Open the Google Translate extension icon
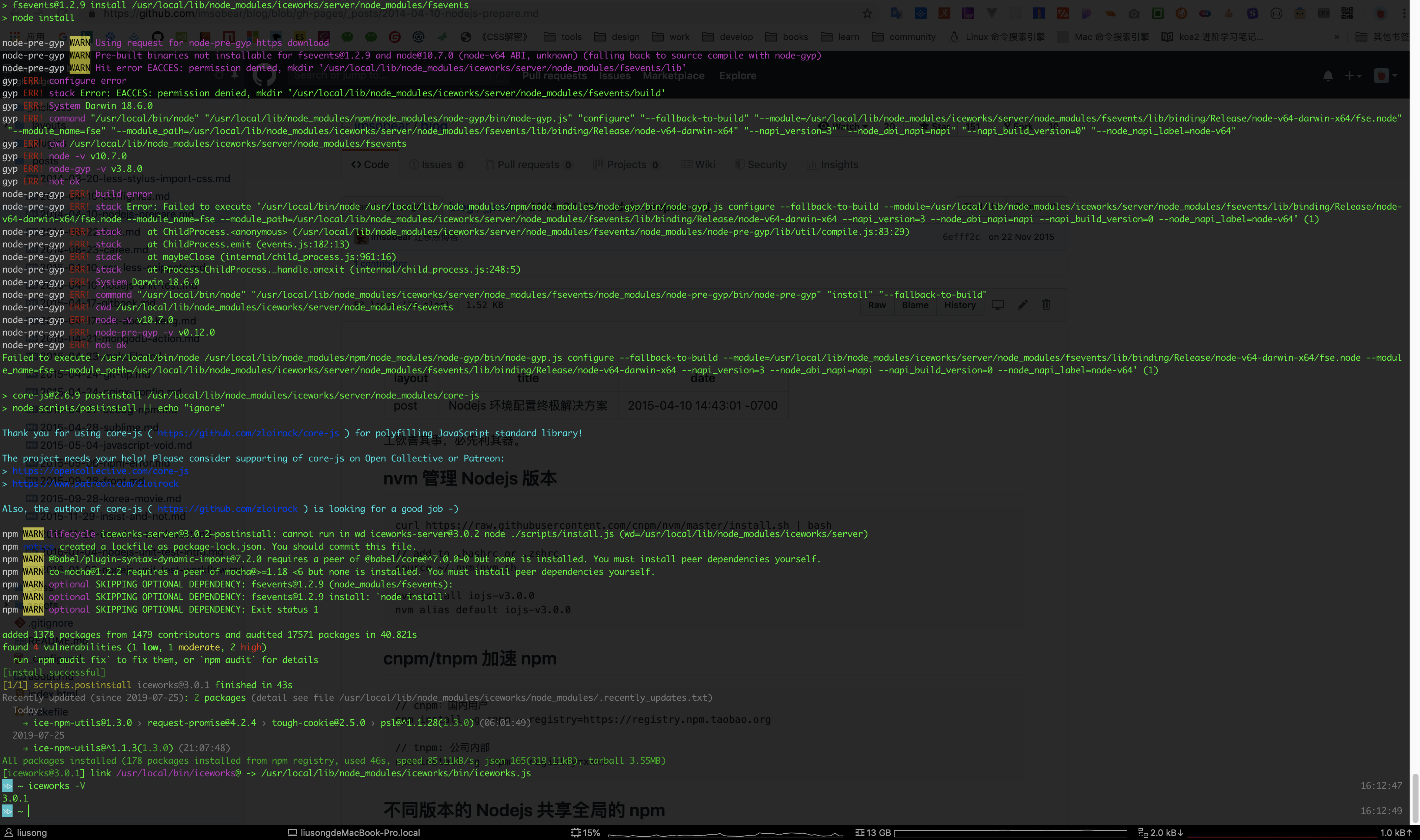 (897, 14)
